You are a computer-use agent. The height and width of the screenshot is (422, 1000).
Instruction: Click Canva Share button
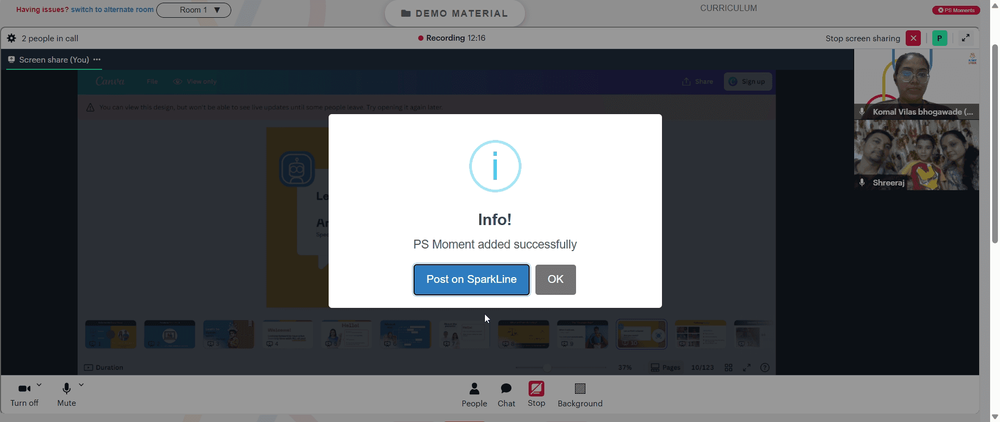(x=698, y=82)
